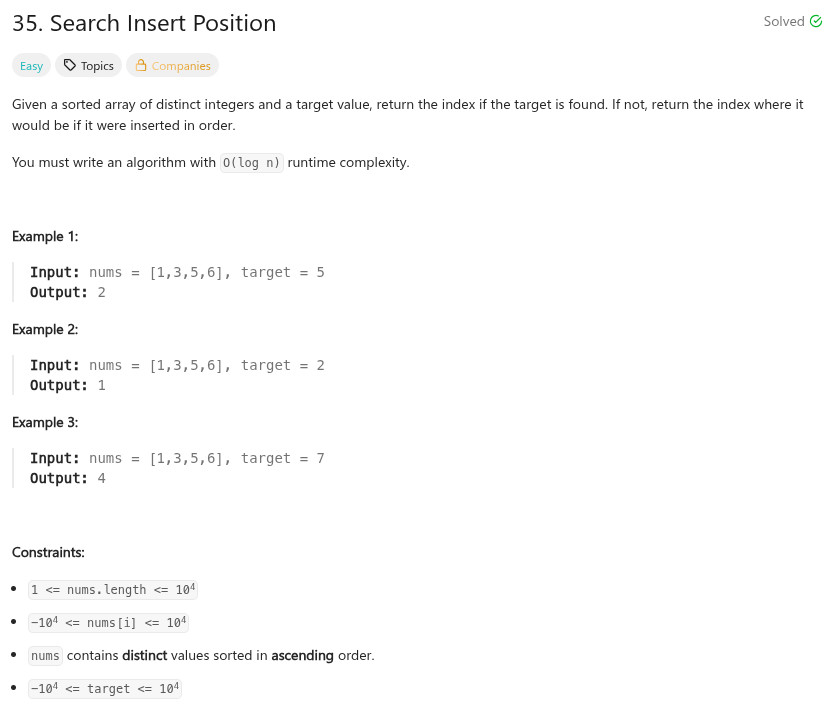
Task: Click the green Solved checkmark icon
Action: 816,22
